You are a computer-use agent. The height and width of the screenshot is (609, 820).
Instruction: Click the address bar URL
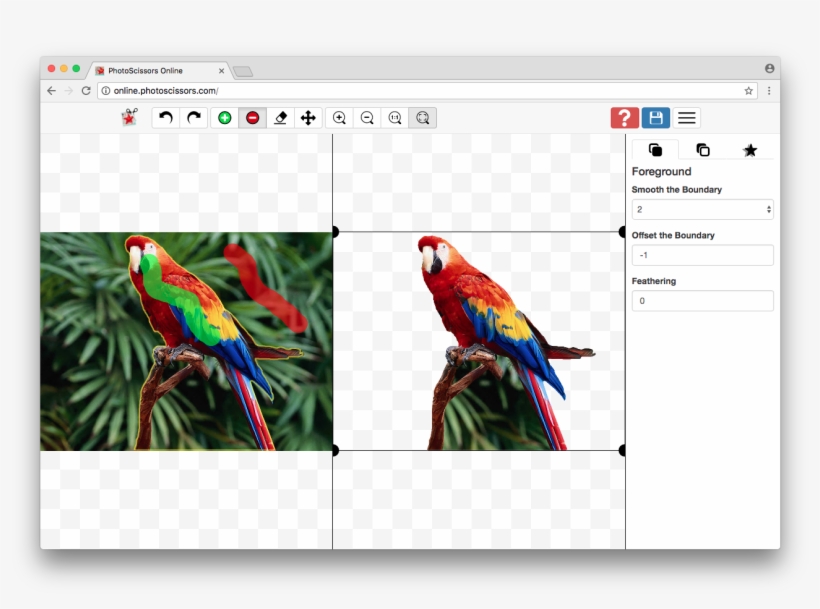pos(166,90)
